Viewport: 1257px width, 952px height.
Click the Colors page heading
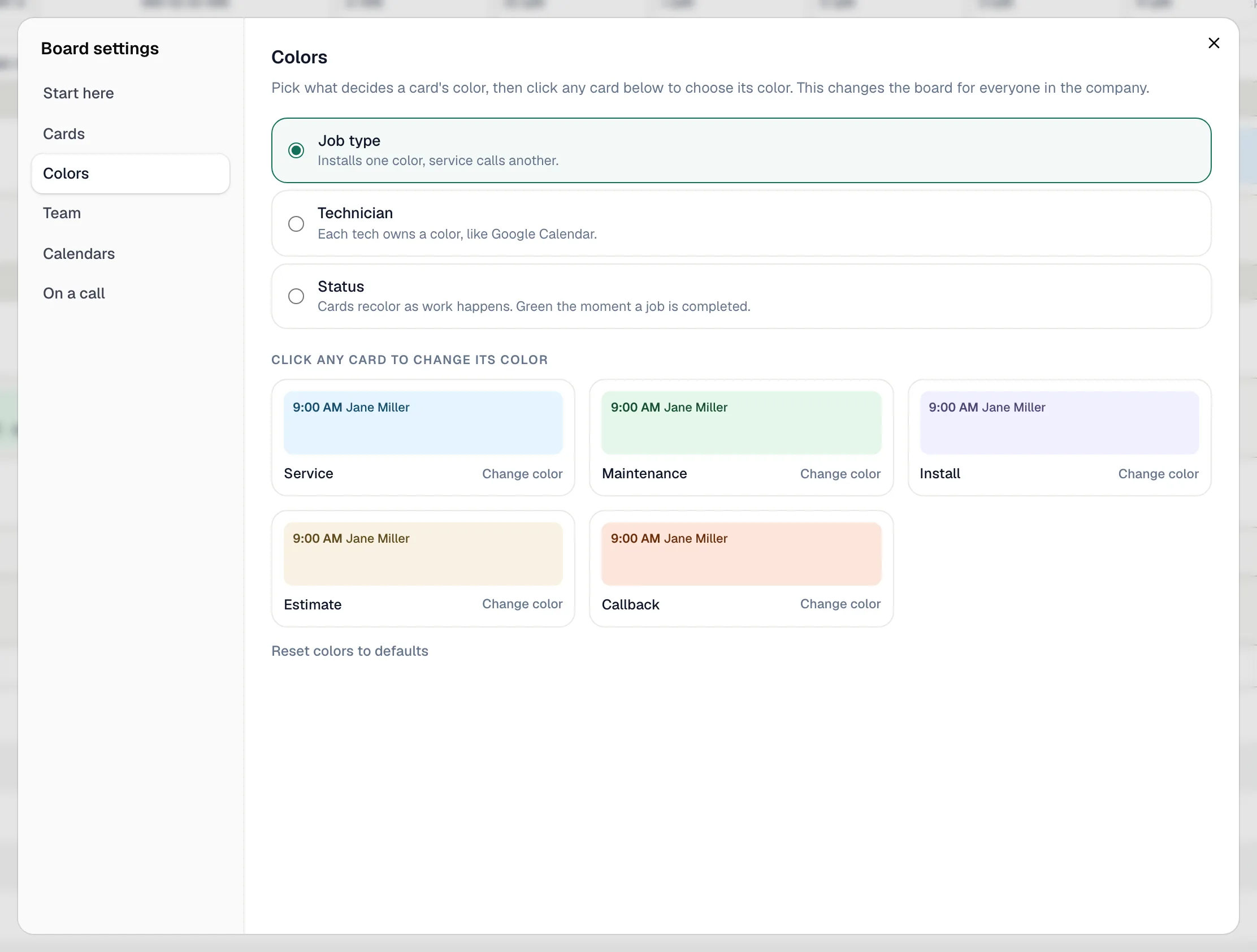tap(299, 58)
